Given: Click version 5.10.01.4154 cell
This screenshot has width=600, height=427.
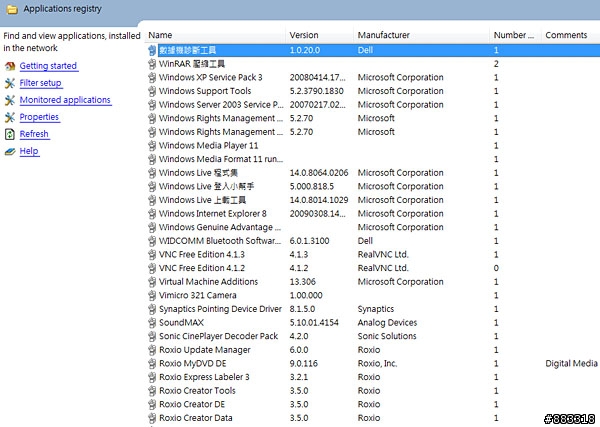Looking at the screenshot, I should [314, 323].
